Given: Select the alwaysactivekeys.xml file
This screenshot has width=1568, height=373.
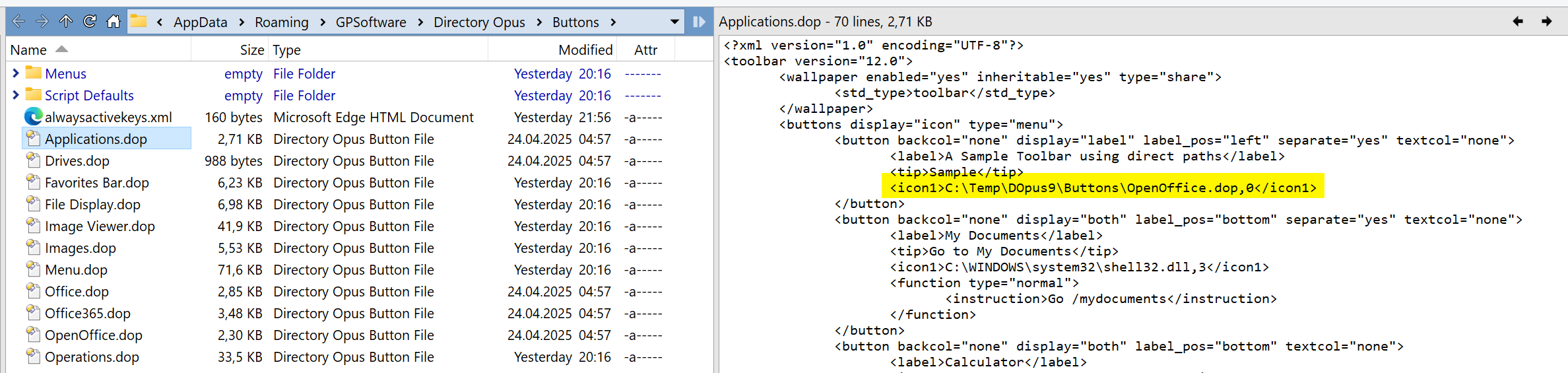Looking at the screenshot, I should click(108, 118).
